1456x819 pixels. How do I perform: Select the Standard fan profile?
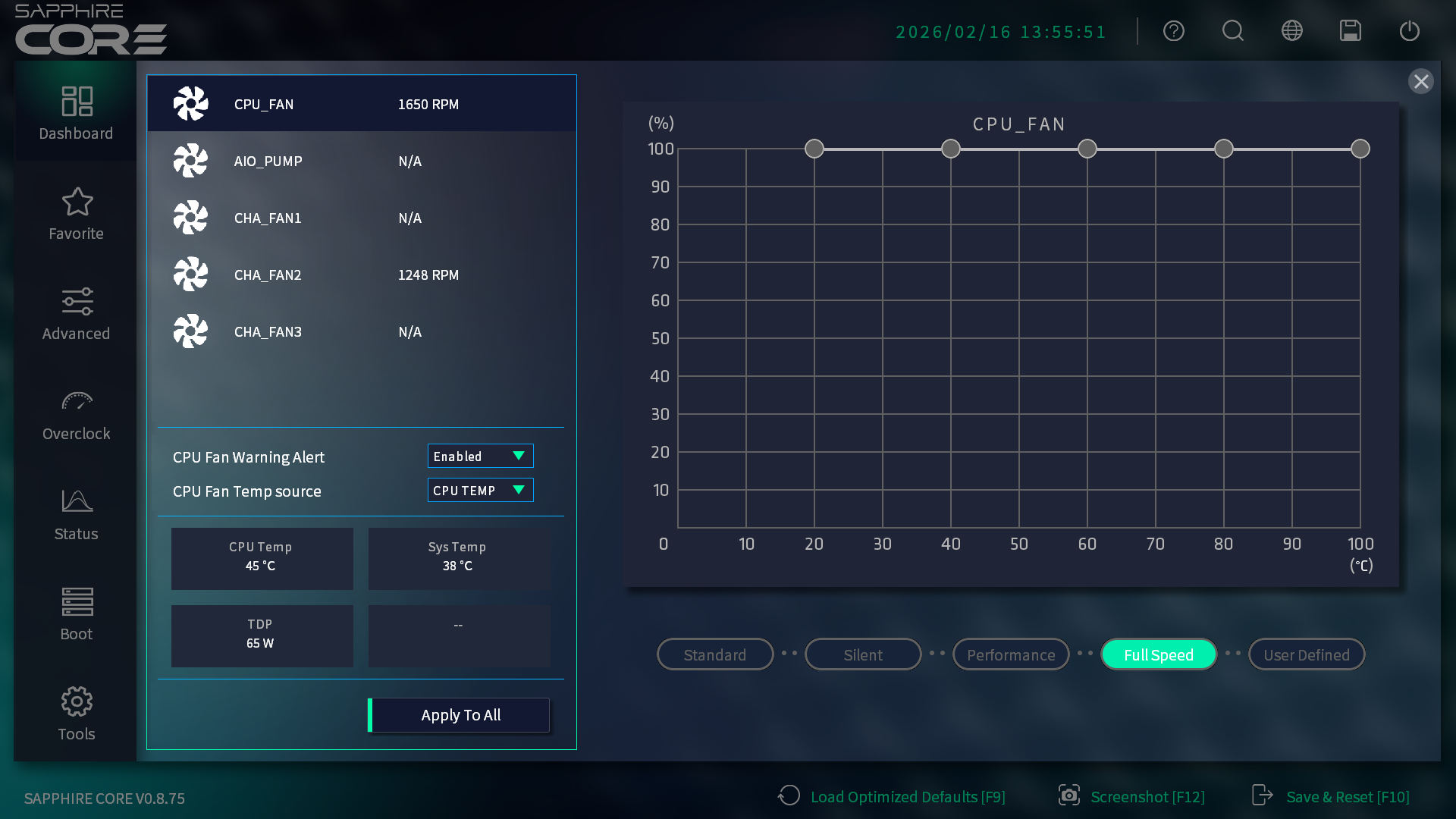click(x=715, y=654)
